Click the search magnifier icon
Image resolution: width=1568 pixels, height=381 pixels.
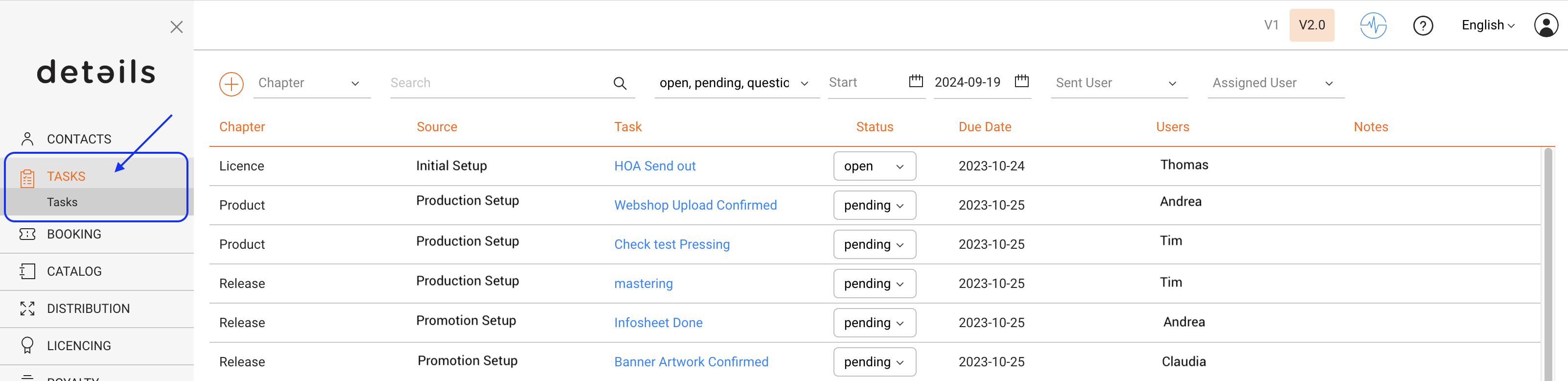tap(620, 83)
